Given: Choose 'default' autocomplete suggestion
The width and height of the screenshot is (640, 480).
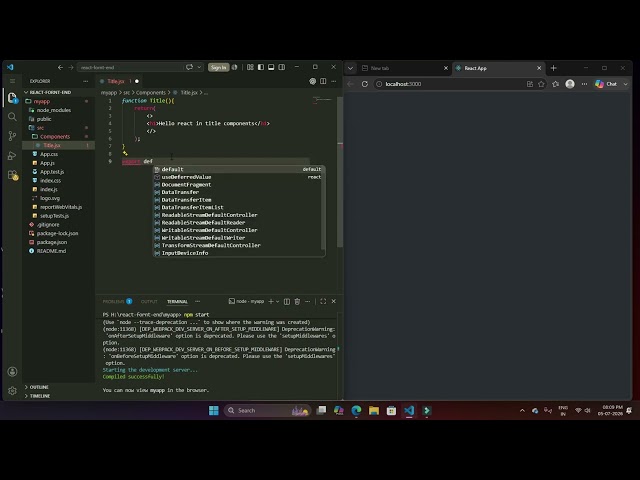Looking at the screenshot, I should pyautogui.click(x=239, y=169).
